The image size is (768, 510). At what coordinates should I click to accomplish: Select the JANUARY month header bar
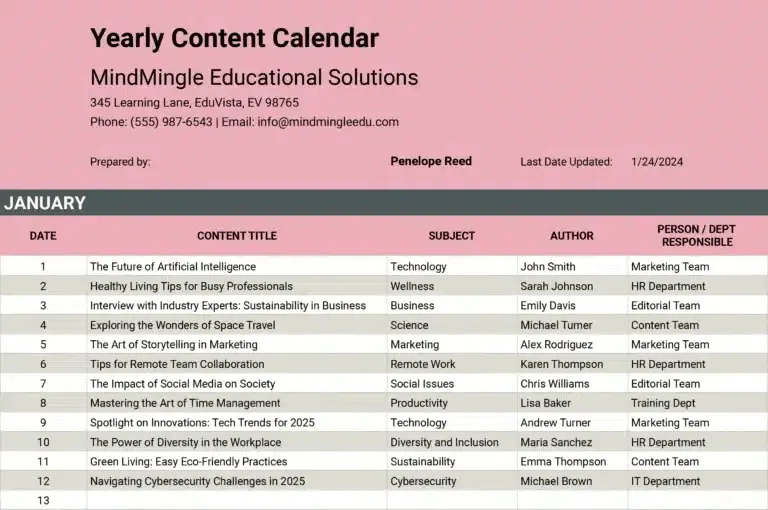pyautogui.click(x=384, y=203)
